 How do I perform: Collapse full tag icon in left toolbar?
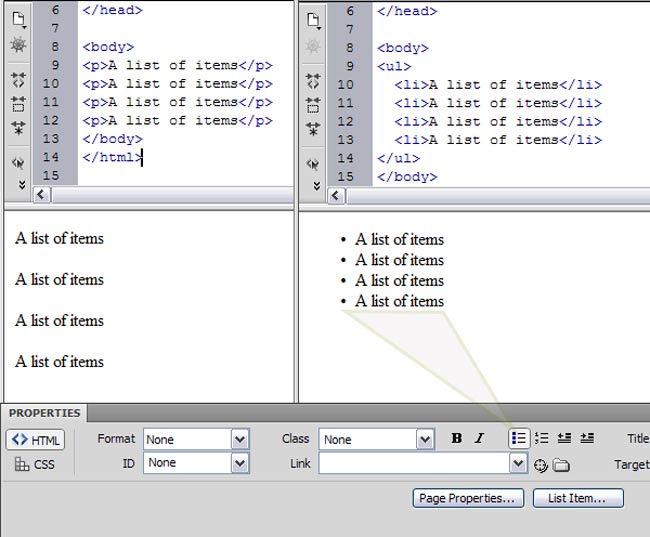click(19, 80)
